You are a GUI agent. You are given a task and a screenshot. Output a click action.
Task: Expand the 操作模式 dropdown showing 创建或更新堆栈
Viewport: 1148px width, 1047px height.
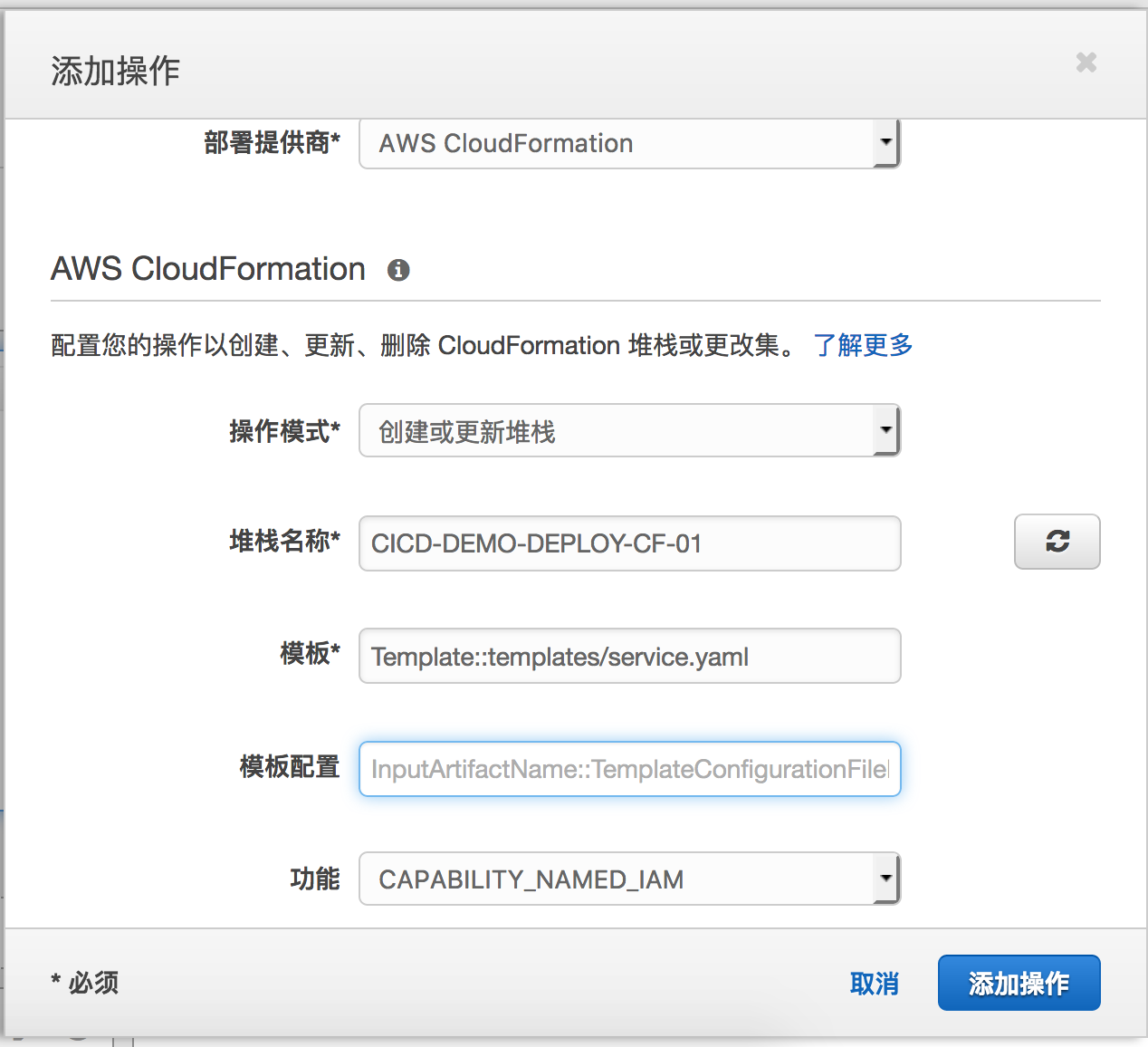click(629, 431)
